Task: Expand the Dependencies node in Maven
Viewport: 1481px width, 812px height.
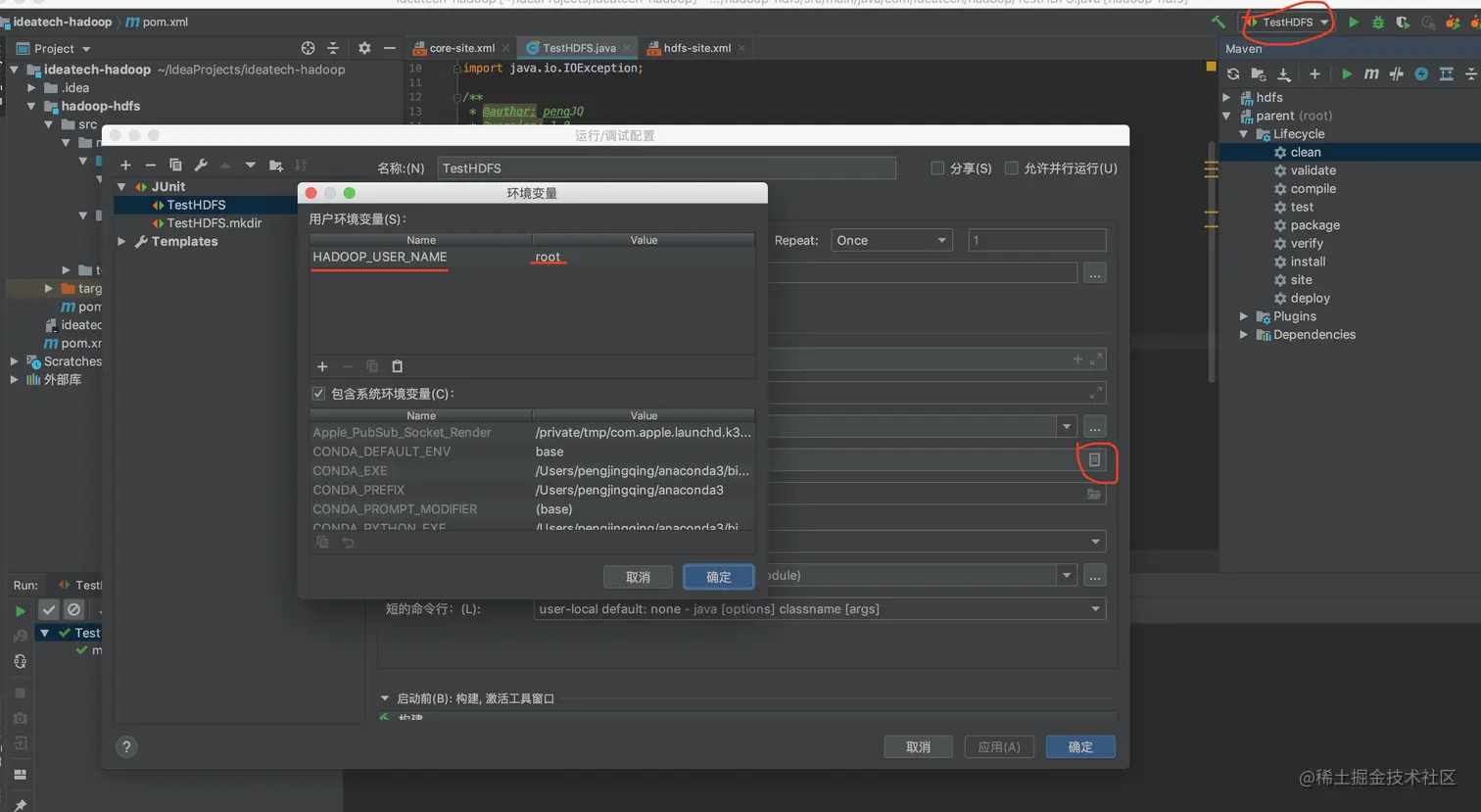Action: 1244,335
